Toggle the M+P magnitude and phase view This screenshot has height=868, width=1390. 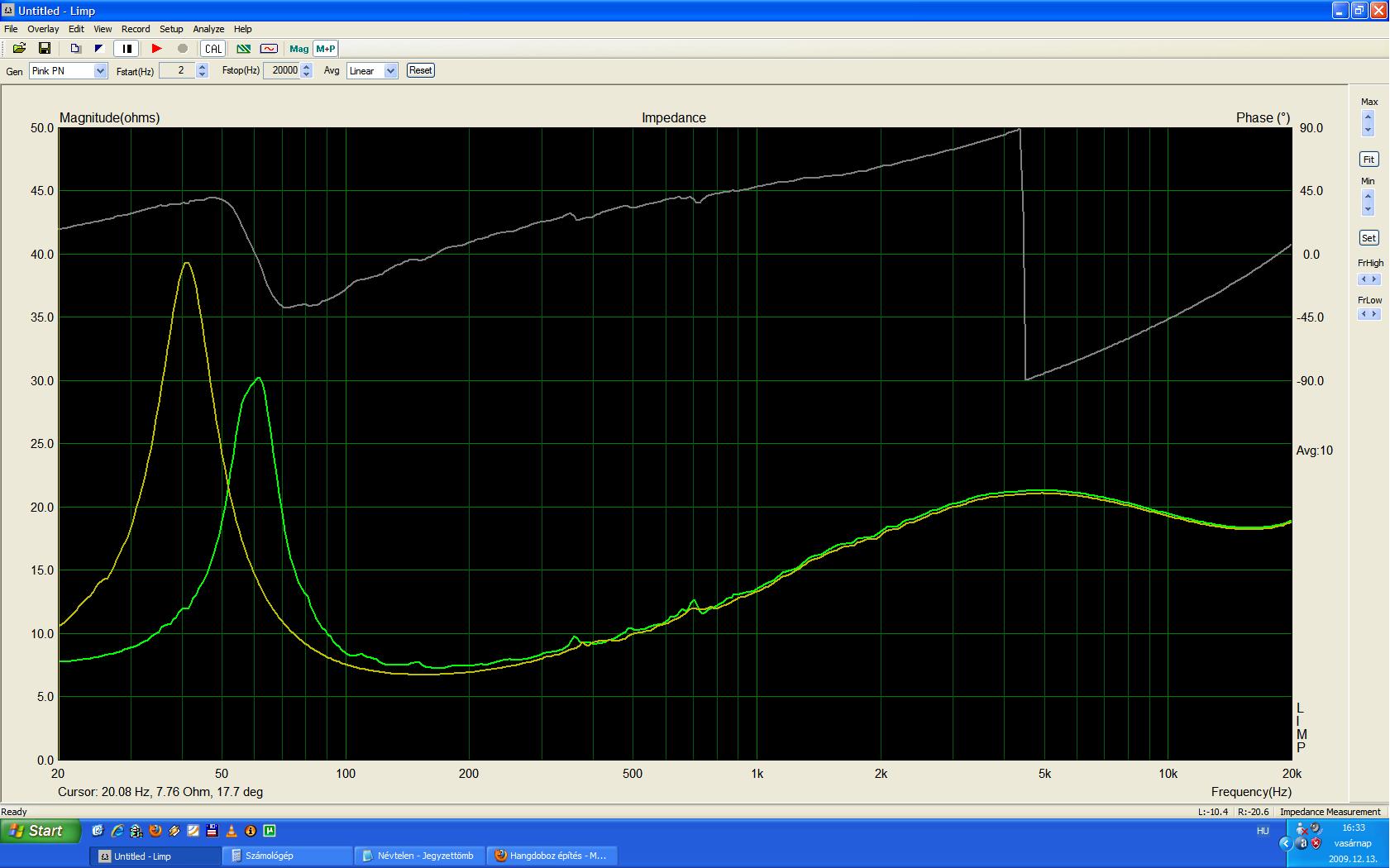coord(326,49)
